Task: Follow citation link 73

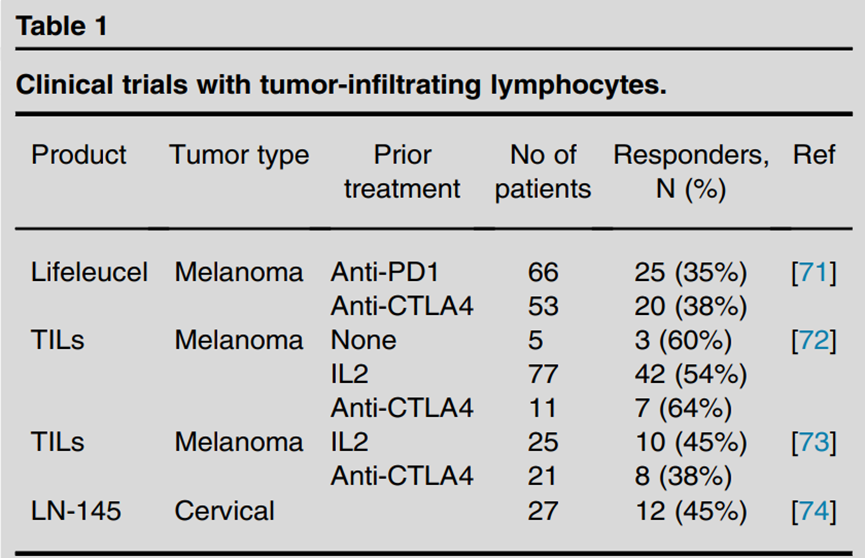Action: [x=814, y=442]
